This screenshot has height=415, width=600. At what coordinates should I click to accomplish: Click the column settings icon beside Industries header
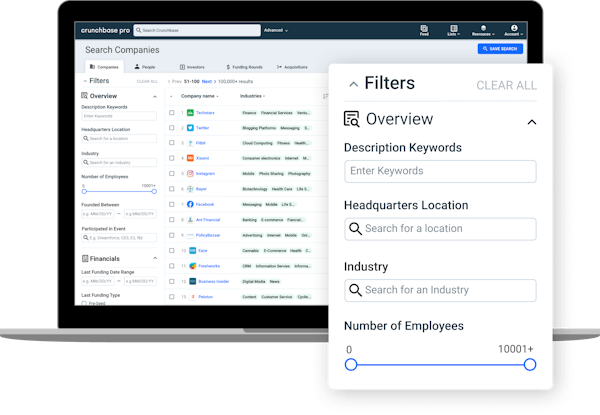pyautogui.click(x=325, y=96)
